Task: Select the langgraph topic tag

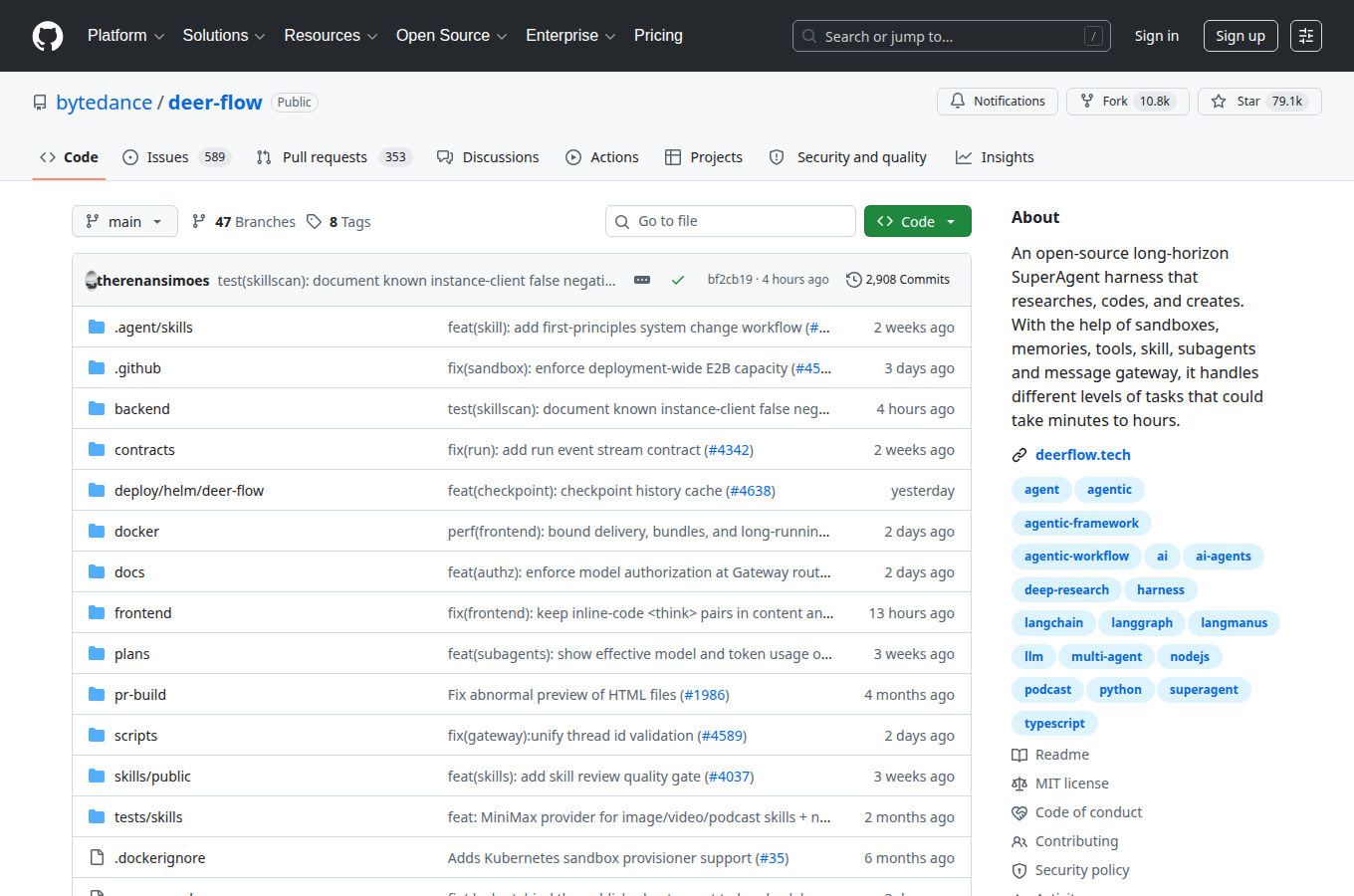Action: coord(1141,622)
